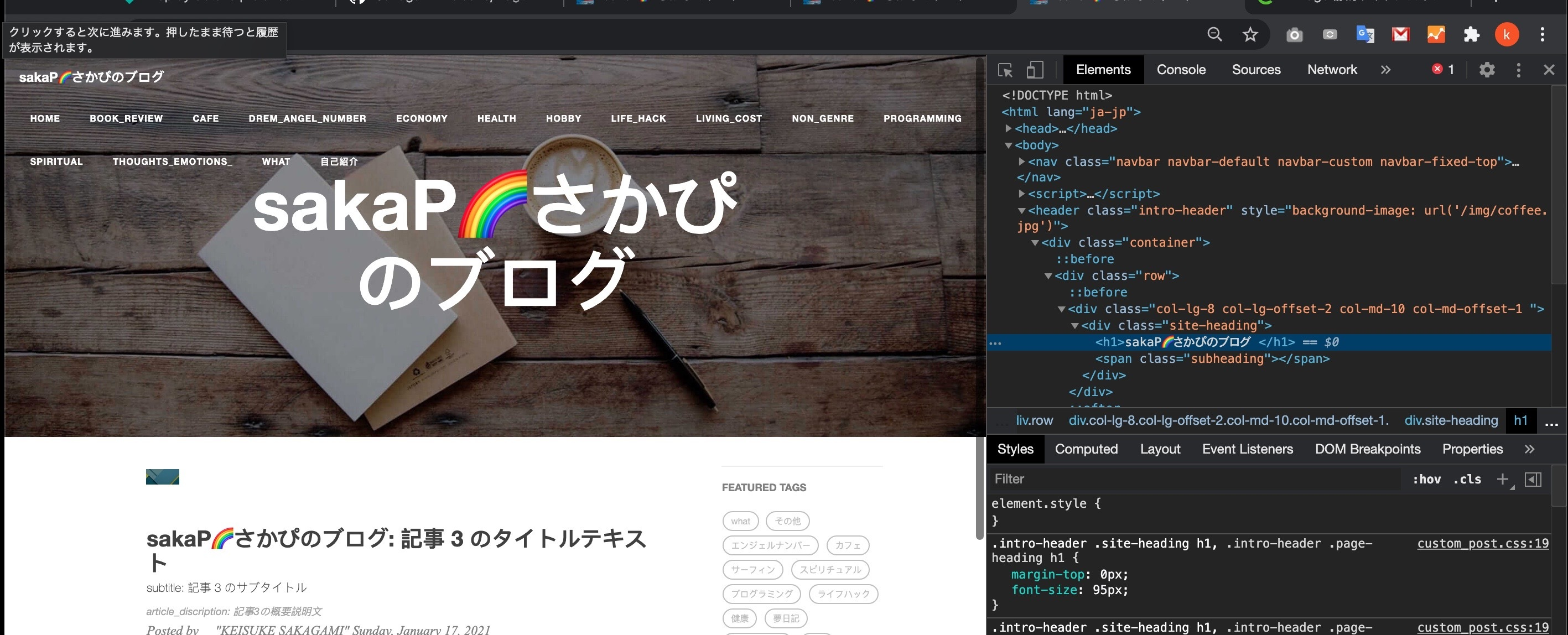Image resolution: width=1568 pixels, height=635 pixels.
Task: Click the camera screenshot extension icon
Action: (x=1294, y=35)
